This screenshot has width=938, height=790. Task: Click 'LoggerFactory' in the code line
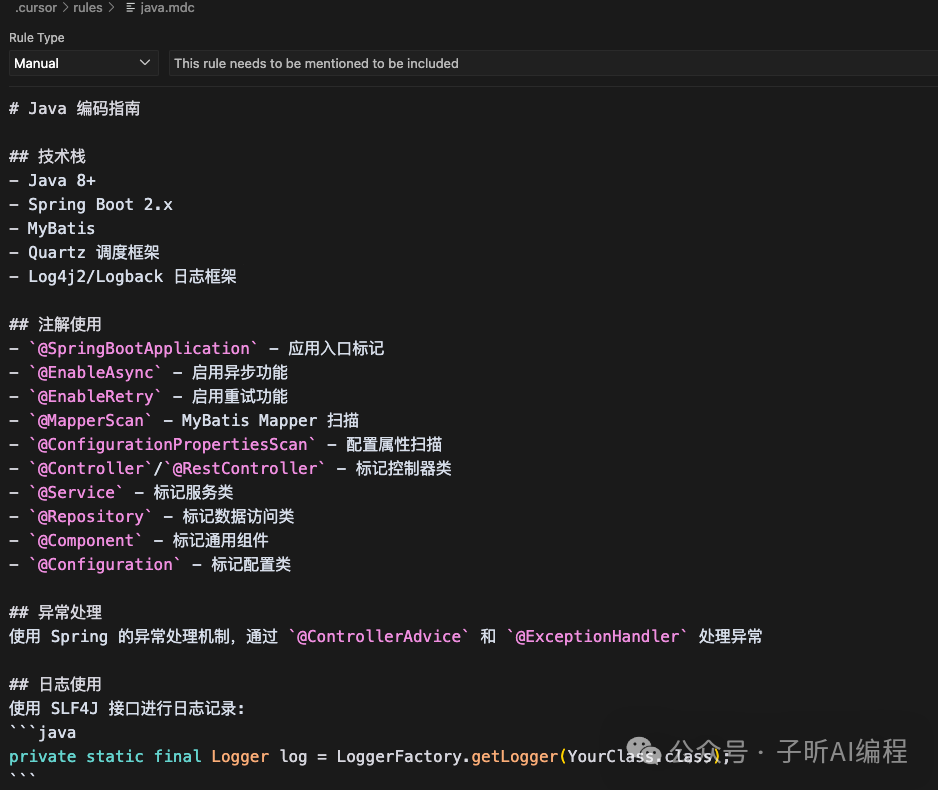[x=400, y=757]
